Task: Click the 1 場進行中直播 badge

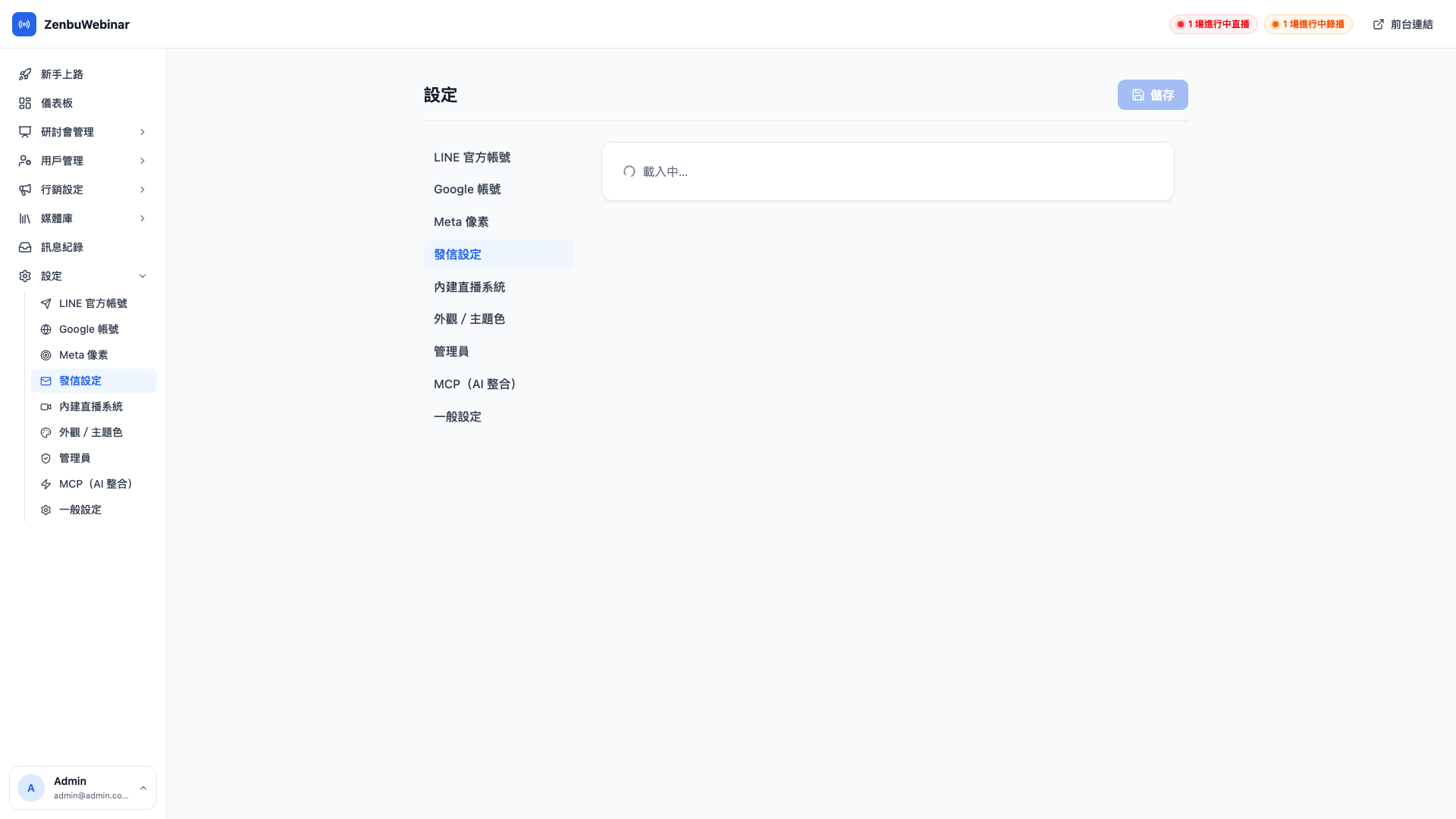Action: click(1213, 24)
